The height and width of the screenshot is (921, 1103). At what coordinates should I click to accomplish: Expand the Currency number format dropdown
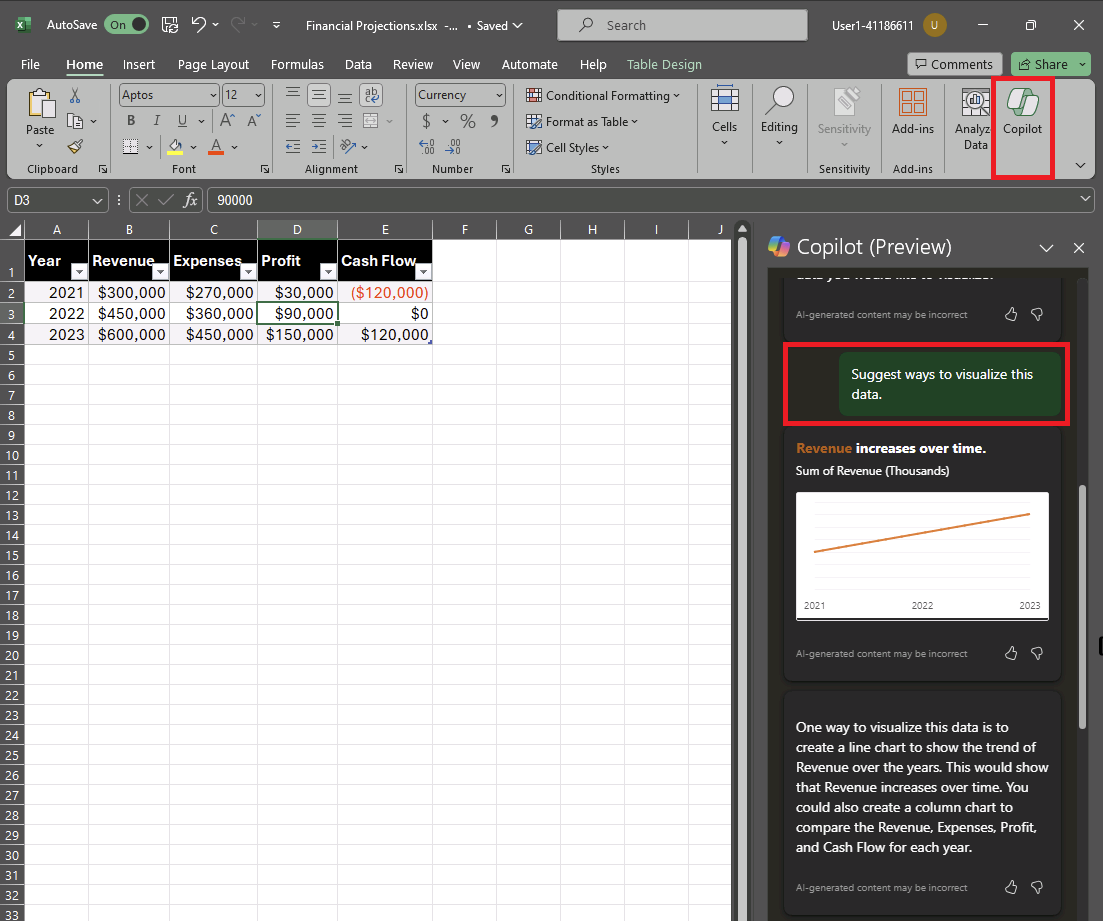(498, 95)
